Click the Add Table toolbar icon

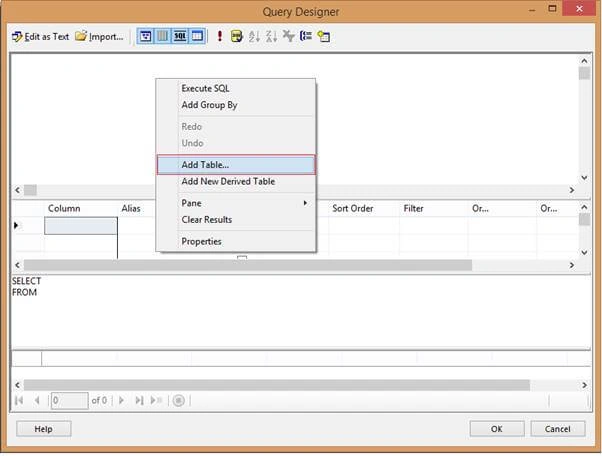tap(324, 36)
